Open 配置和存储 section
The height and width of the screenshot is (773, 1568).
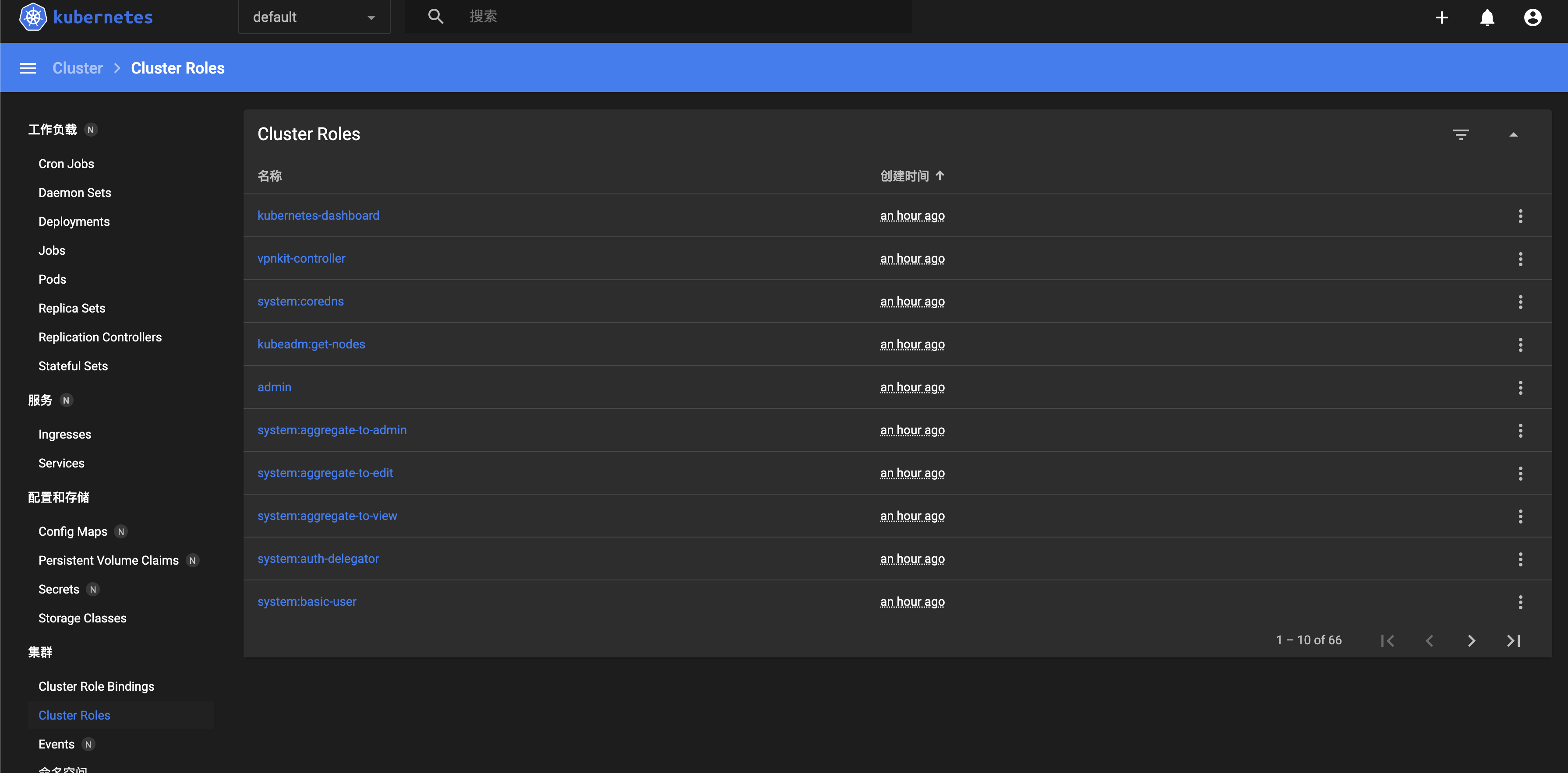click(58, 498)
